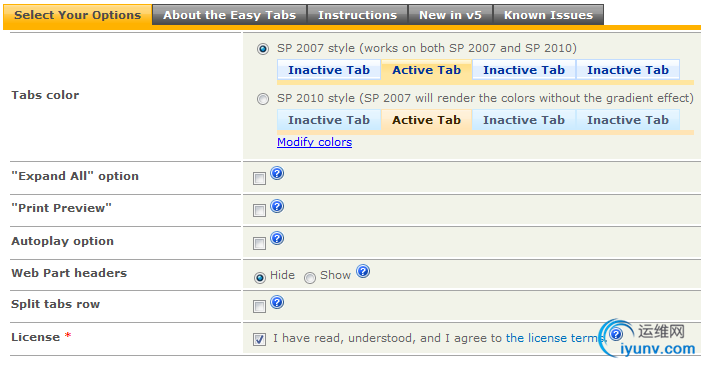
Task: Open help icon for Split tabs row
Action: tap(277, 302)
